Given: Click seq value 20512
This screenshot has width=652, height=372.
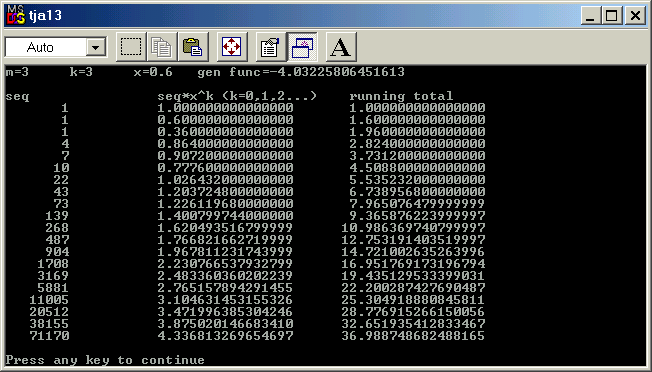Looking at the screenshot, I should tap(49, 312).
